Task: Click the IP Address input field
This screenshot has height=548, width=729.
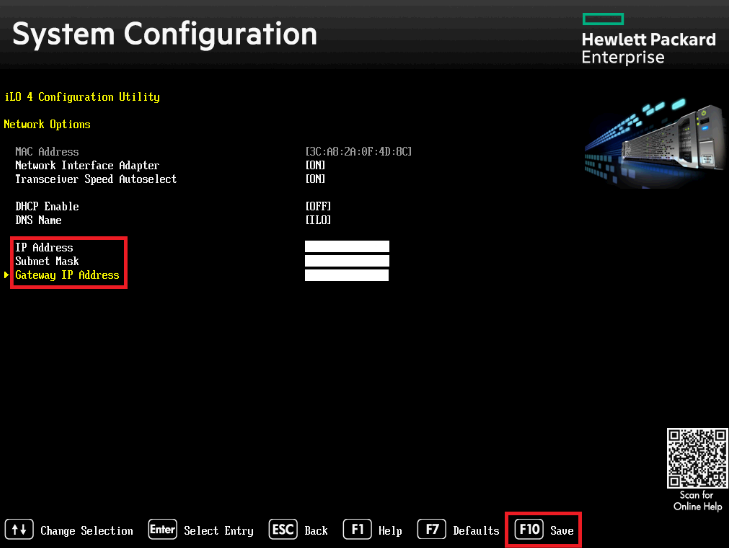Action: 347,246
